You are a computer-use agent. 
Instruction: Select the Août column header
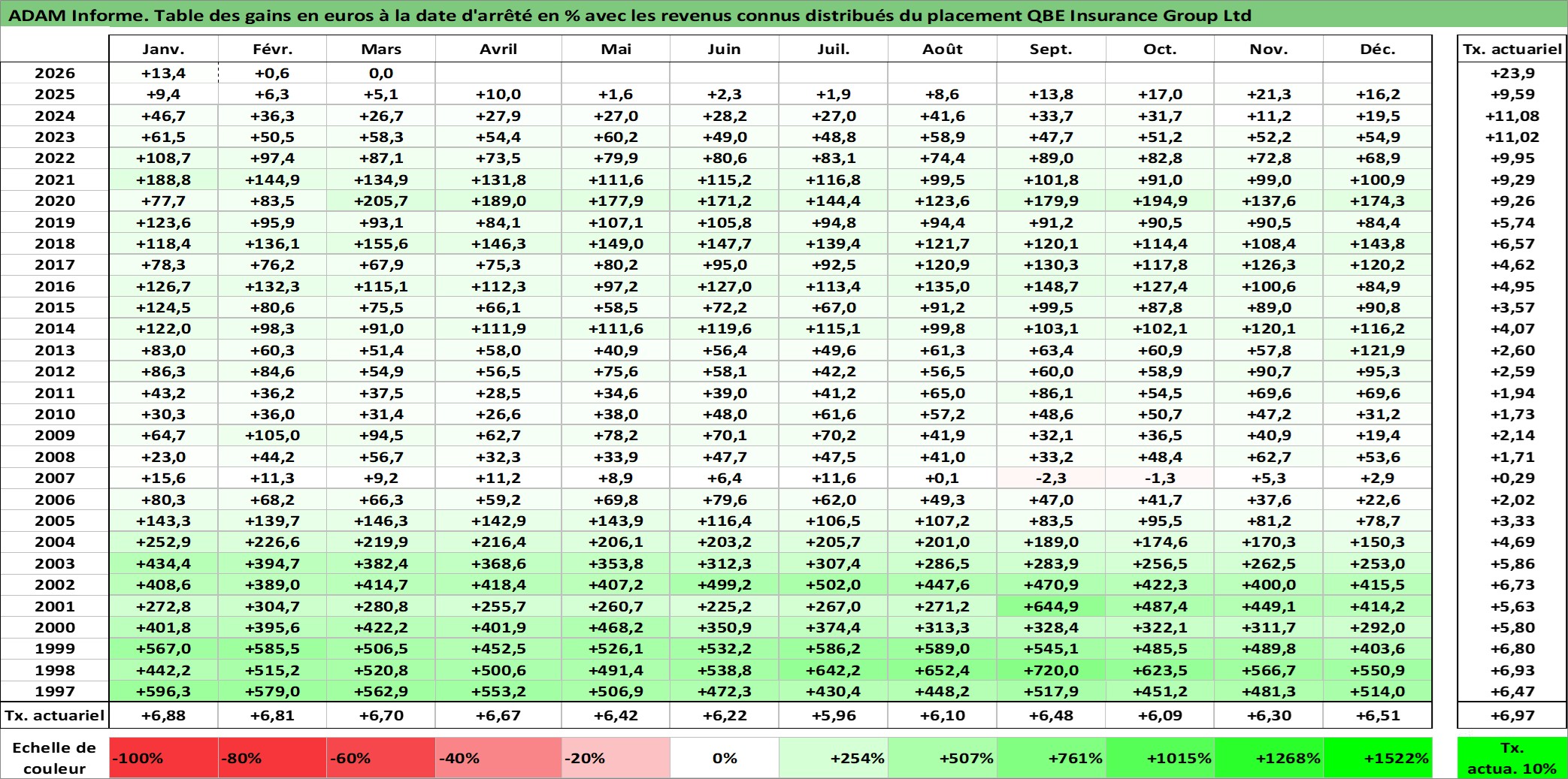943,49
